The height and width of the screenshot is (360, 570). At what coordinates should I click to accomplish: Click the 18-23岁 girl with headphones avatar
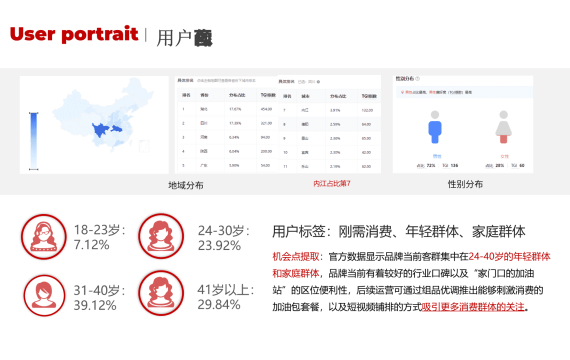click(x=44, y=237)
